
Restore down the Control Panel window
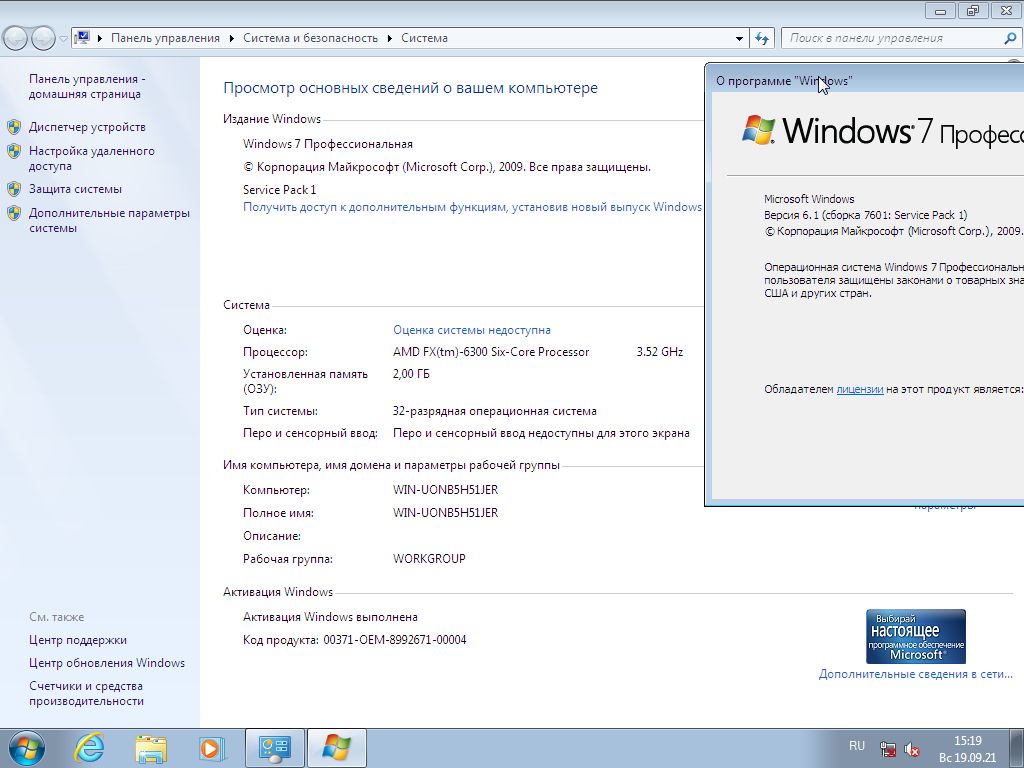point(973,10)
